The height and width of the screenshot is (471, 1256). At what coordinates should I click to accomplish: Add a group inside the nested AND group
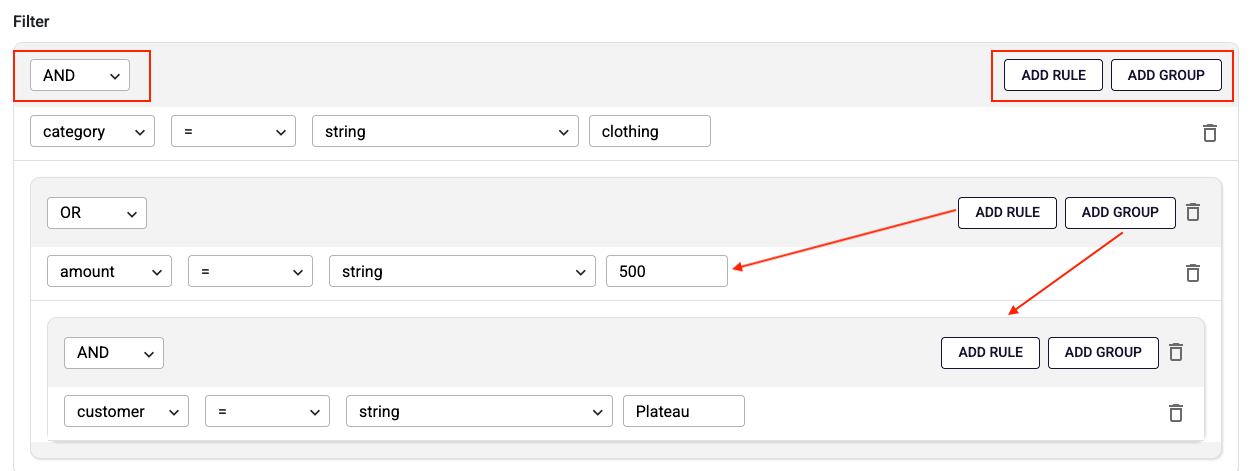(1103, 352)
